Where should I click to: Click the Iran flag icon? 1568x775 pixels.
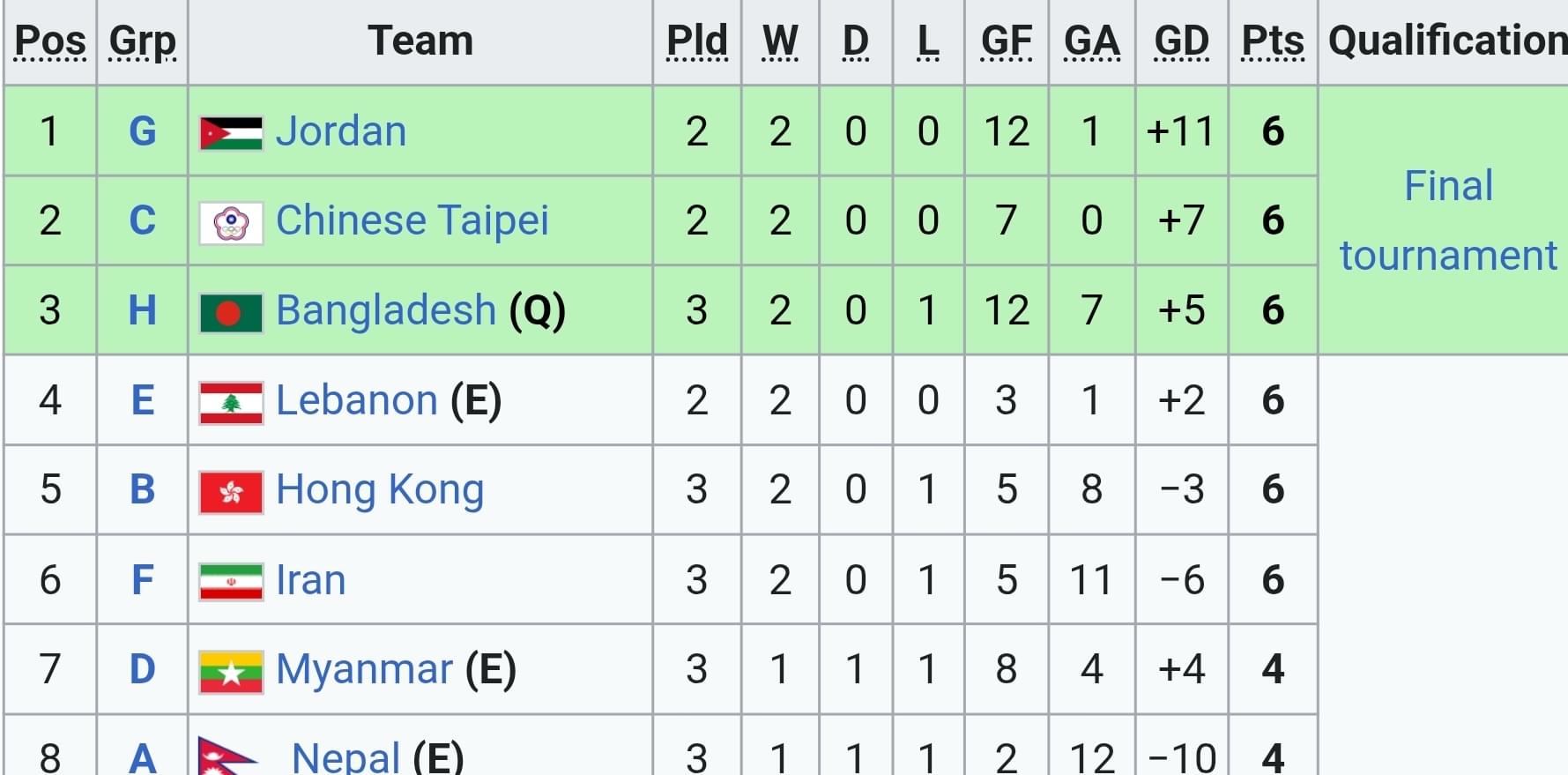point(231,582)
